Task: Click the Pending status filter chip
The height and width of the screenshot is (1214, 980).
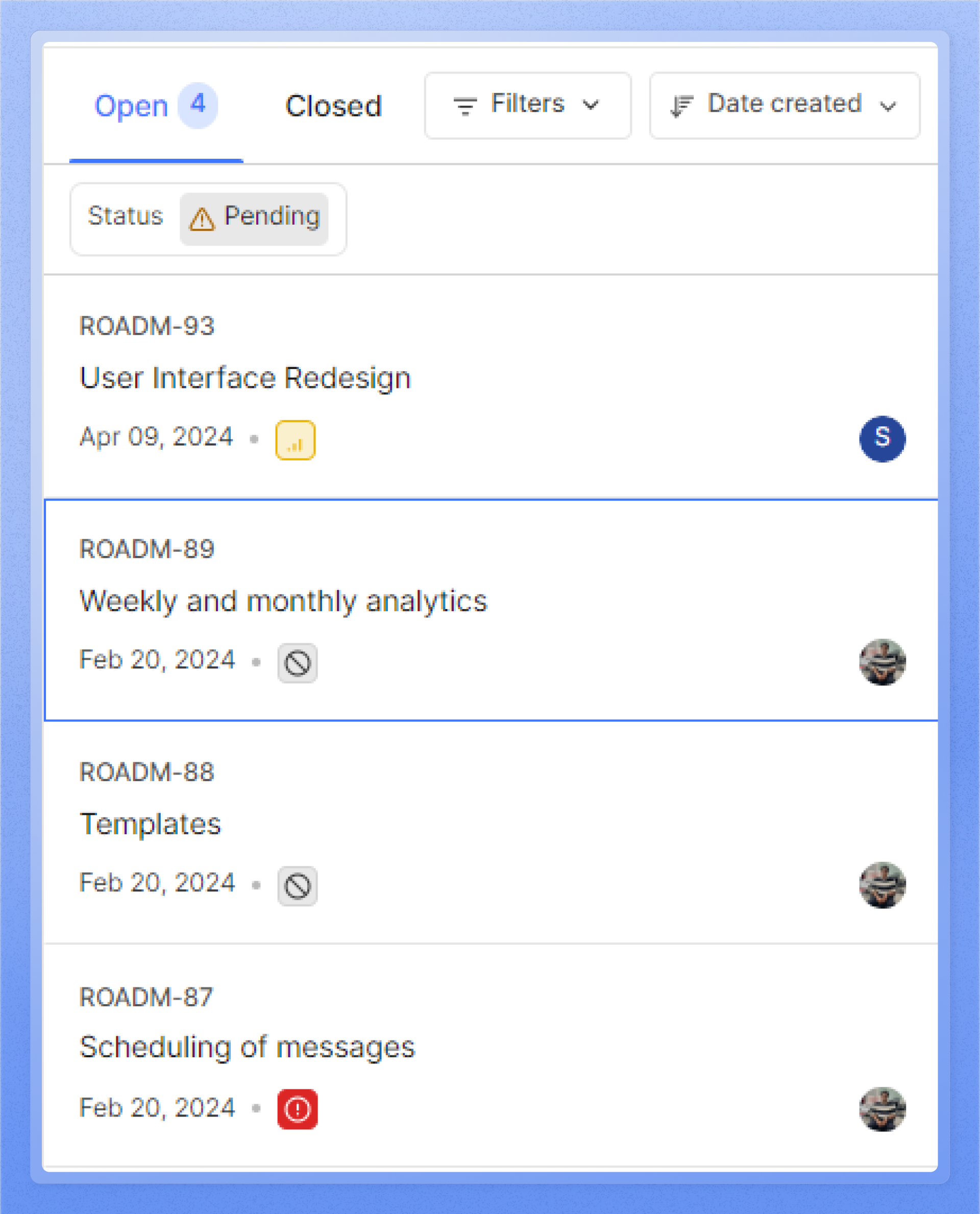Action: (x=254, y=219)
